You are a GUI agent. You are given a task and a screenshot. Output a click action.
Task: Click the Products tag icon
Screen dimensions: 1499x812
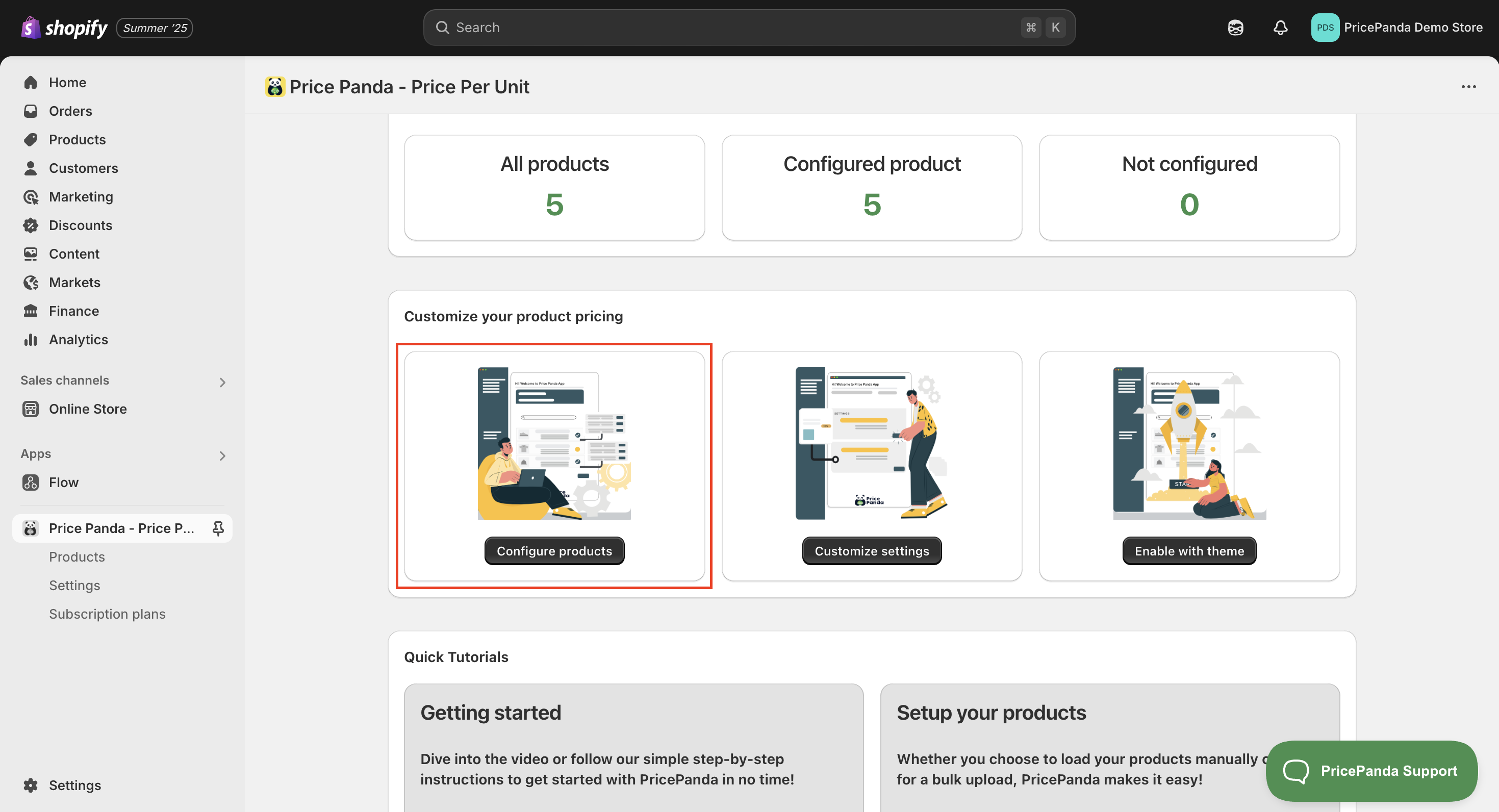click(x=31, y=139)
